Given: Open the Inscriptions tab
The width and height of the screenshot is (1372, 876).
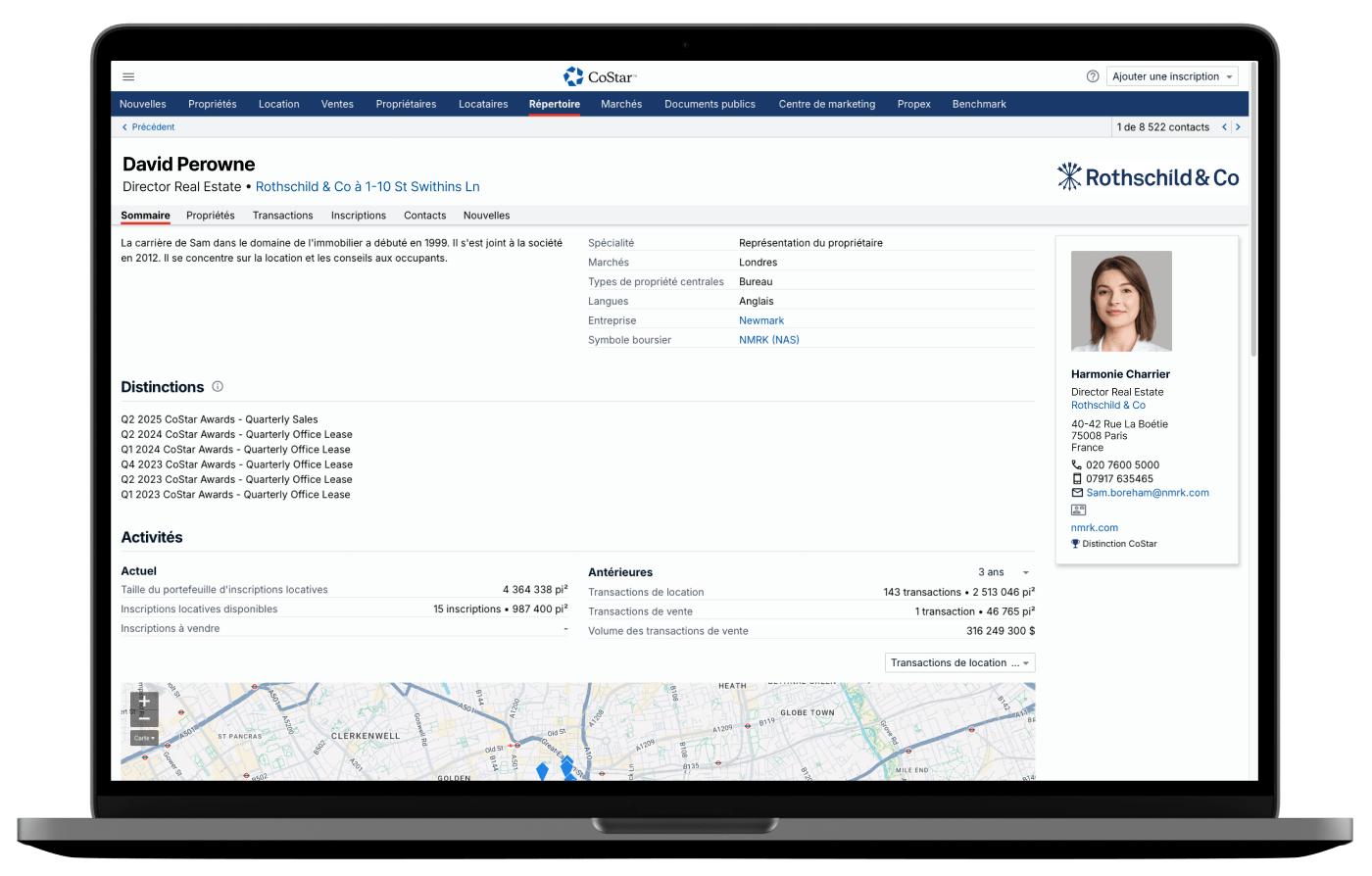Looking at the screenshot, I should coord(358,216).
